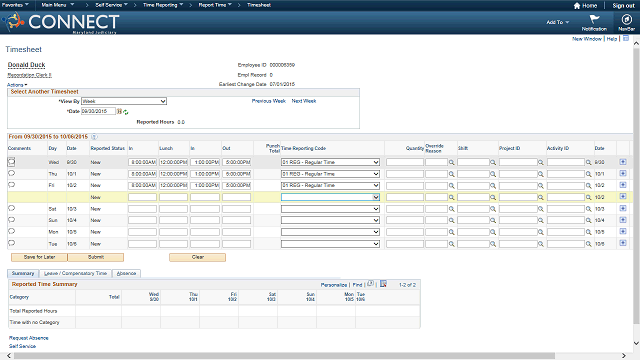Open the comment bubble for Mon 10/5
This screenshot has width=640, height=360.
(x=11, y=231)
